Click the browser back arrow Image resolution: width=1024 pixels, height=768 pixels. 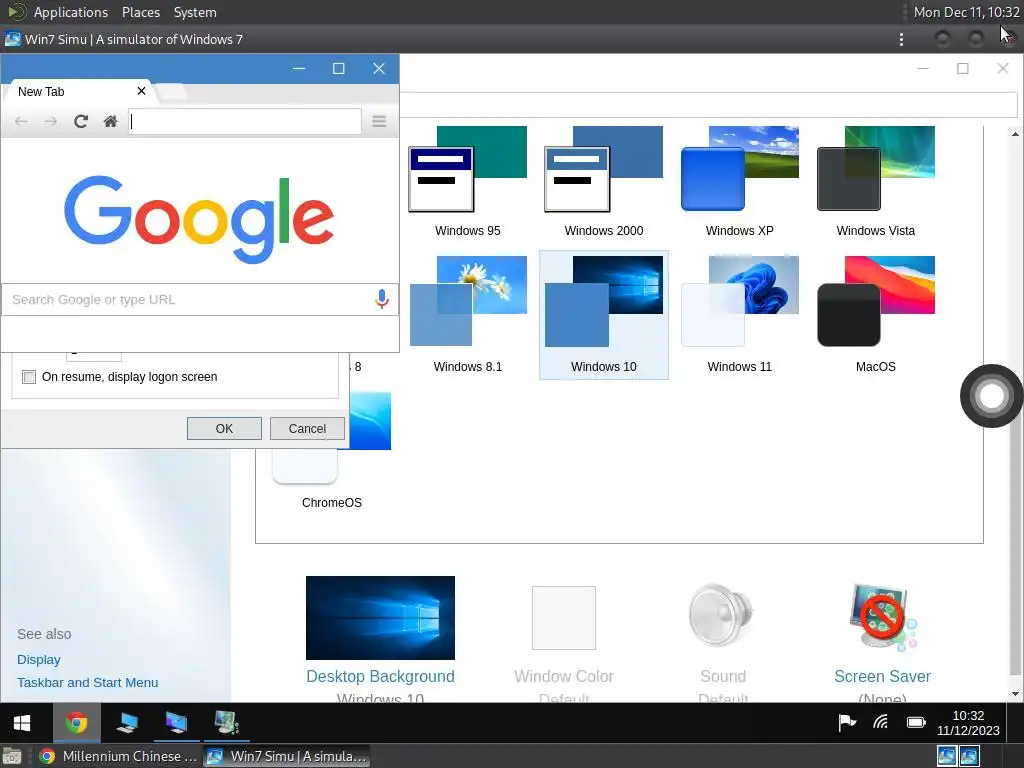pyautogui.click(x=21, y=121)
